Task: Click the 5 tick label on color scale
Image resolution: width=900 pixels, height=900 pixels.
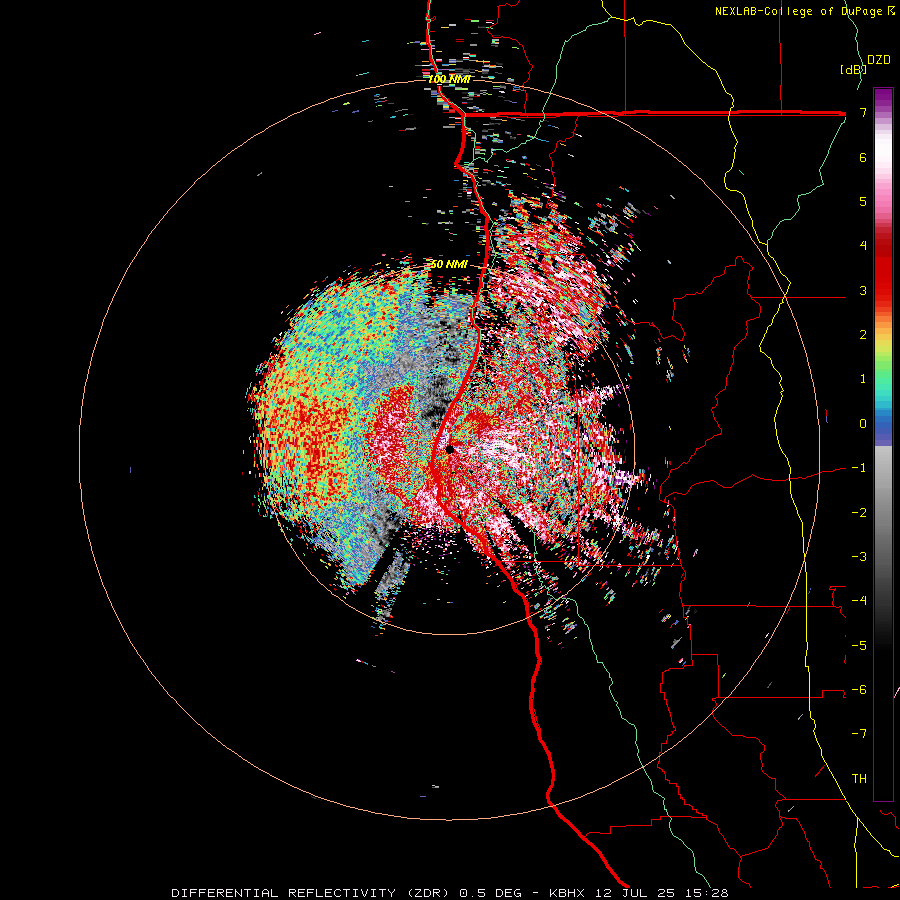Action: click(x=863, y=201)
